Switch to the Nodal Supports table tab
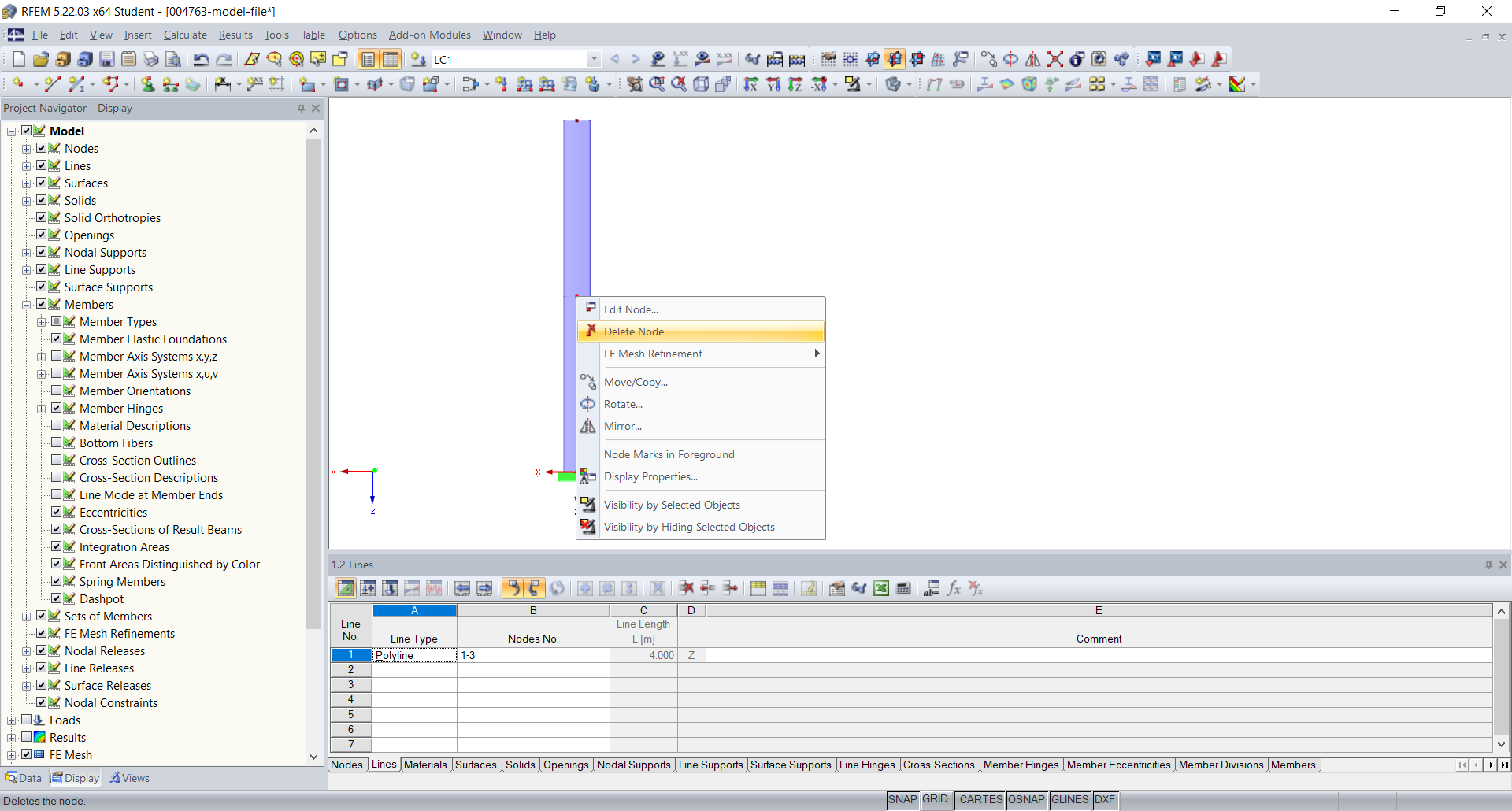The width and height of the screenshot is (1512, 811). point(634,765)
